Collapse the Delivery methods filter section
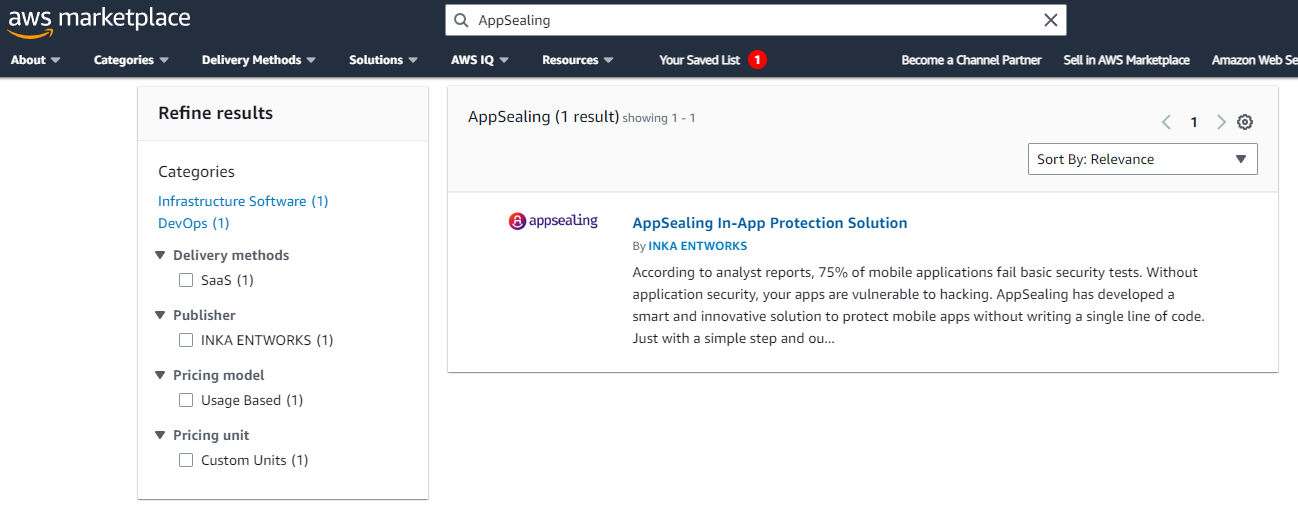 [160, 255]
